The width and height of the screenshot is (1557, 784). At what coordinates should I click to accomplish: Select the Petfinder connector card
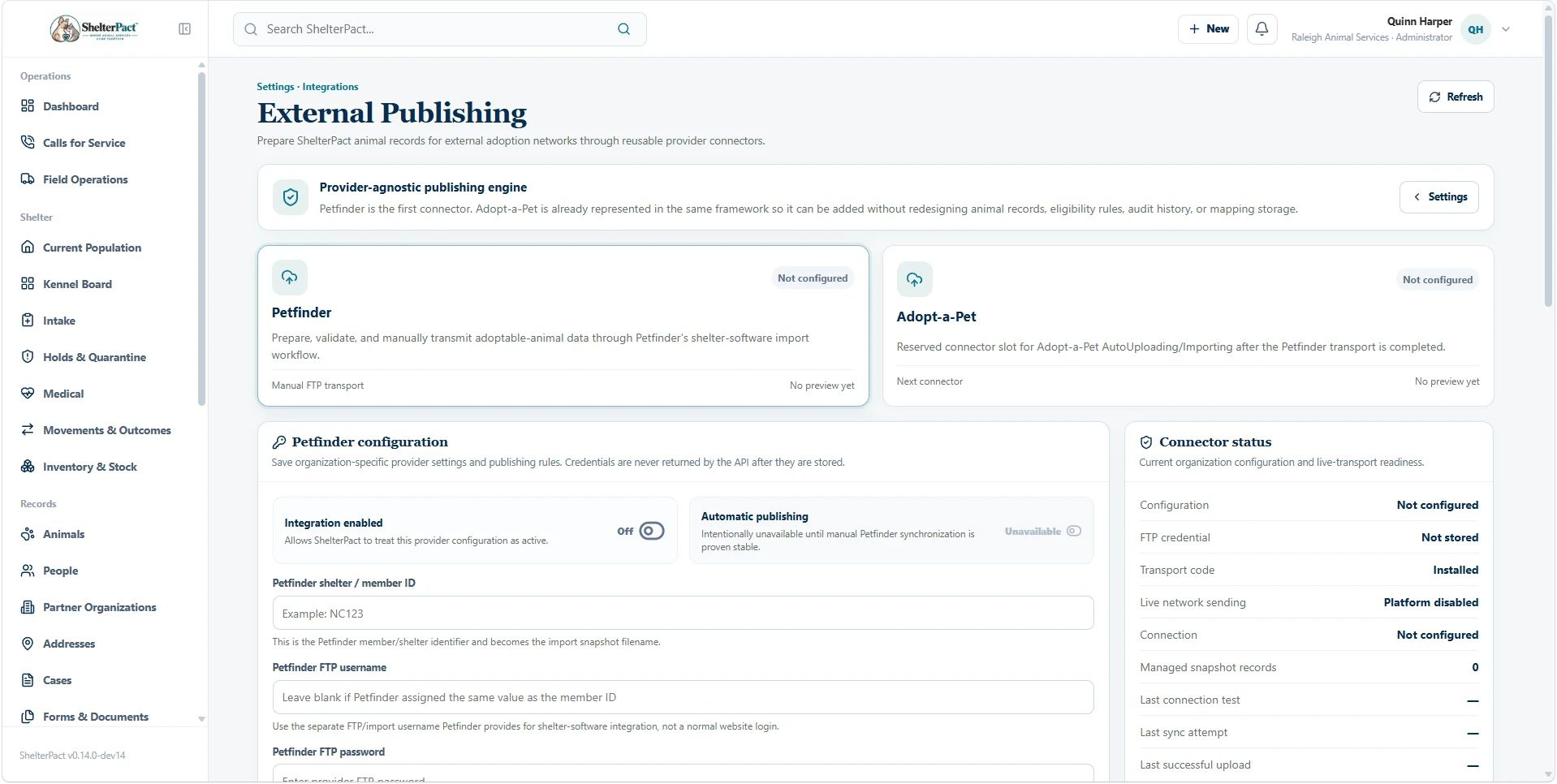pyautogui.click(x=563, y=325)
